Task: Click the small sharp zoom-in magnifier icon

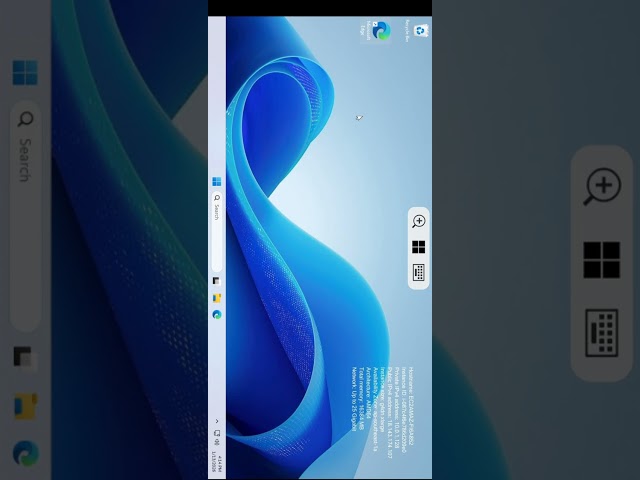Action: click(418, 221)
